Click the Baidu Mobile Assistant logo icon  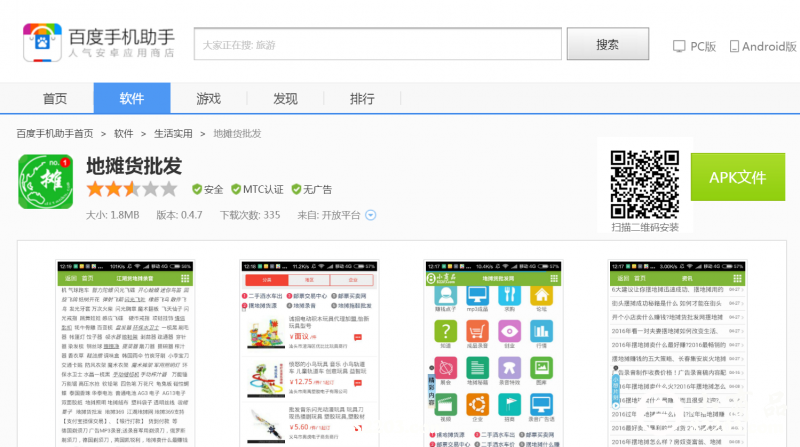[x=42, y=42]
